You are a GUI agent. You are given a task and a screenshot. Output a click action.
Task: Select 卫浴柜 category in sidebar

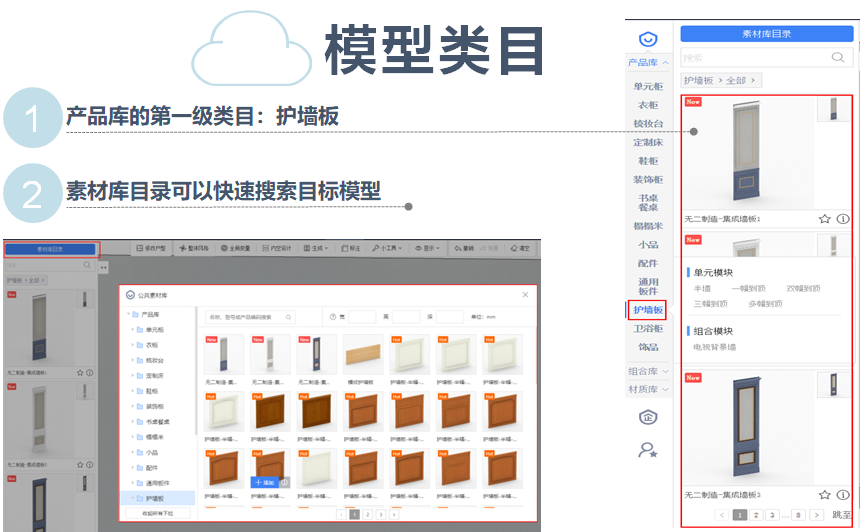point(648,328)
